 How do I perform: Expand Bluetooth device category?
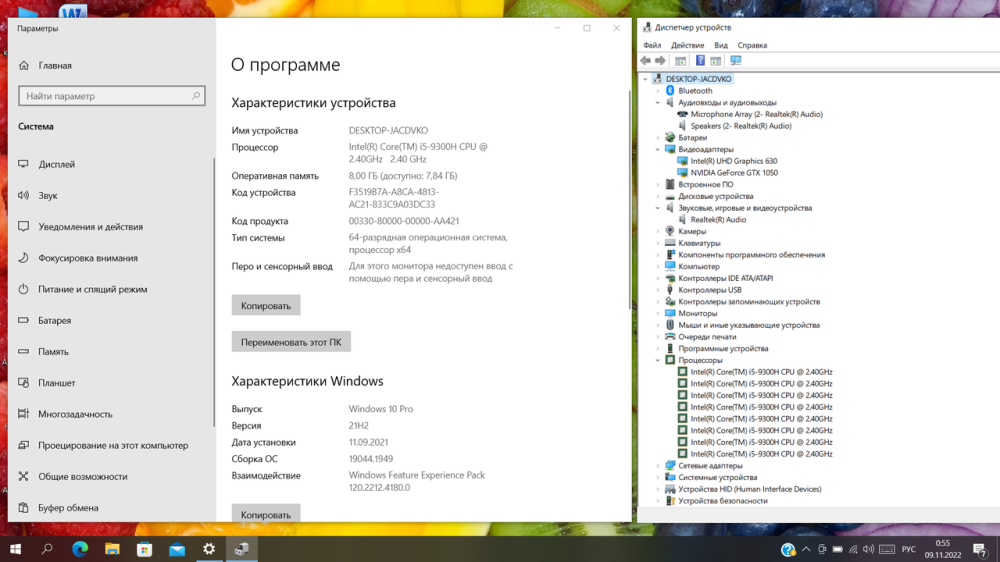[x=658, y=91]
